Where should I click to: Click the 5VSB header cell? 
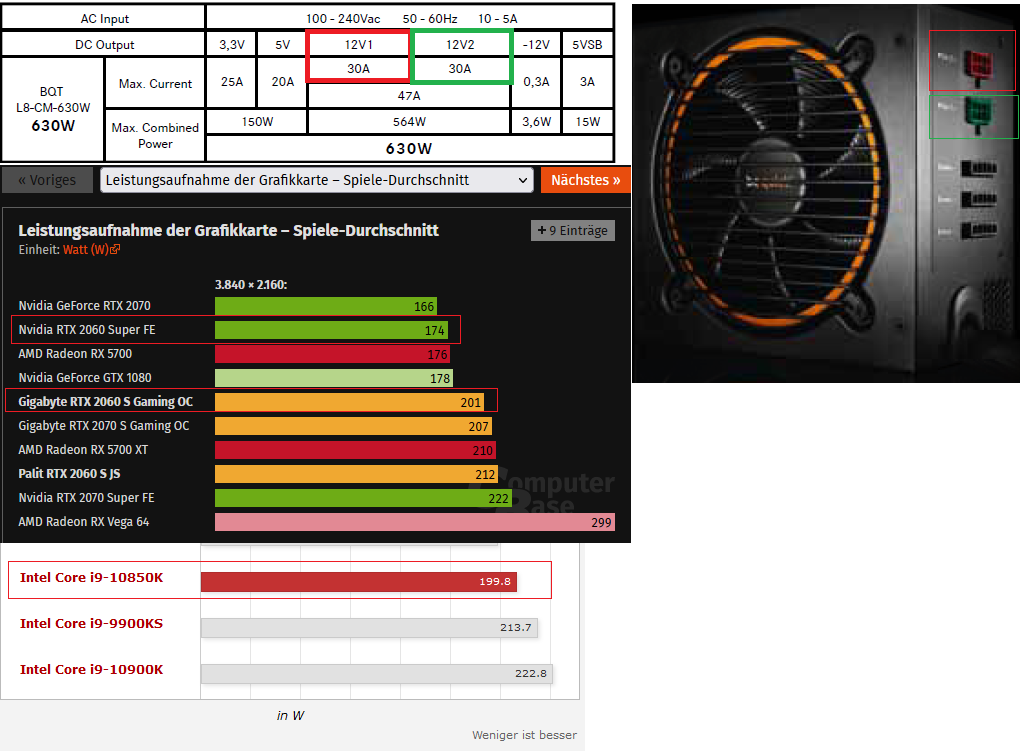[x=587, y=44]
